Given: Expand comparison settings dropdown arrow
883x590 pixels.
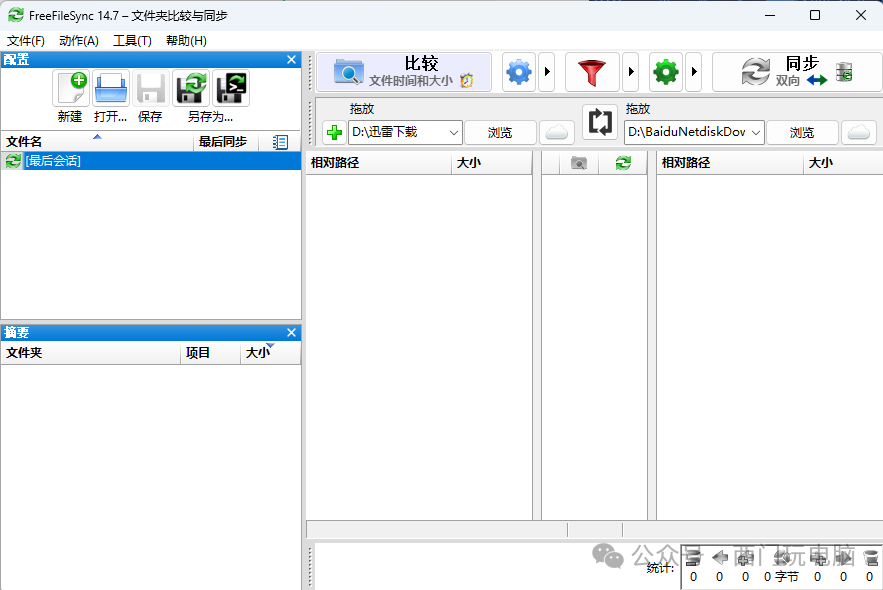Looking at the screenshot, I should (x=547, y=72).
